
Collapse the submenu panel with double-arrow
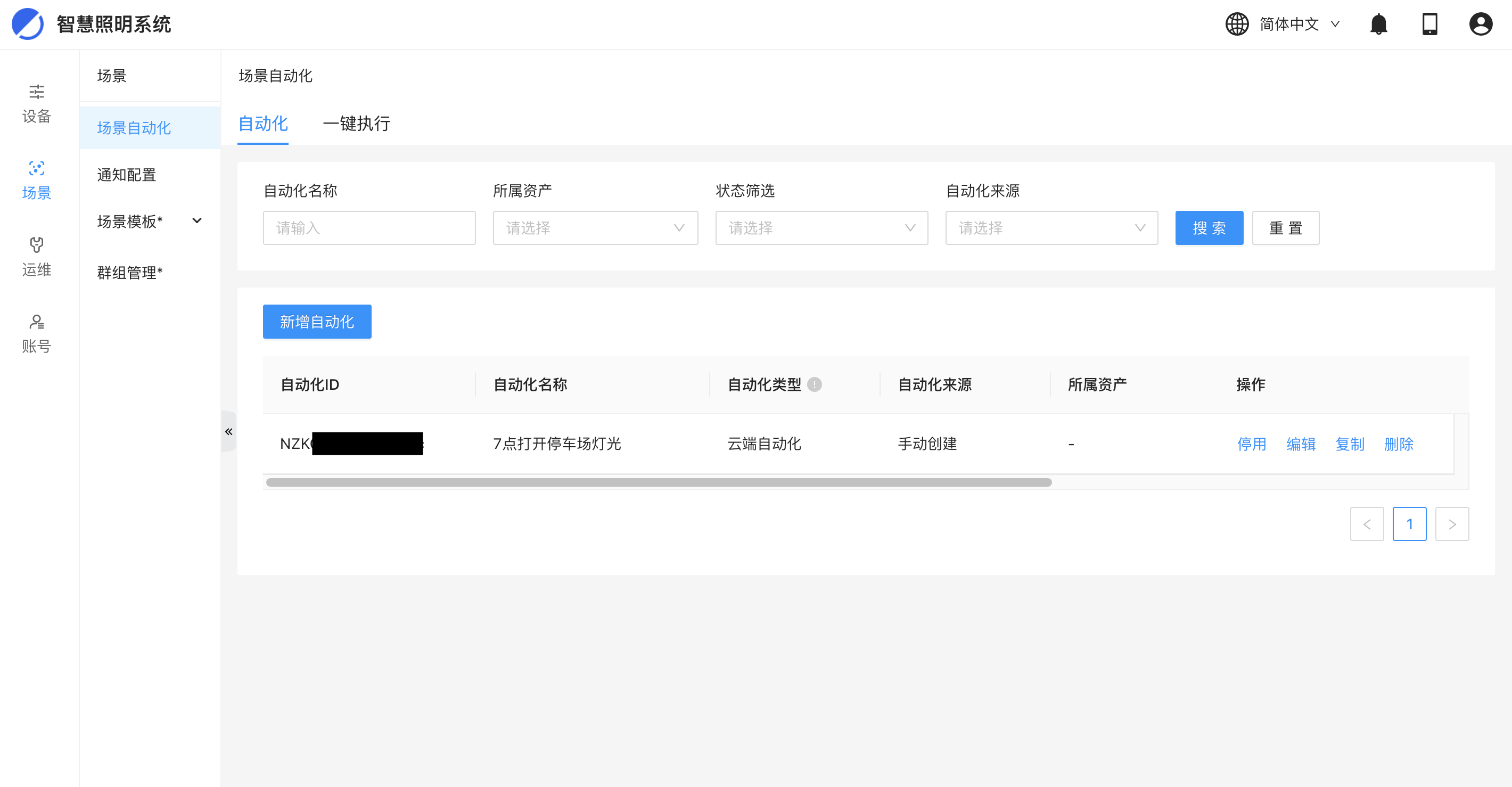[229, 432]
